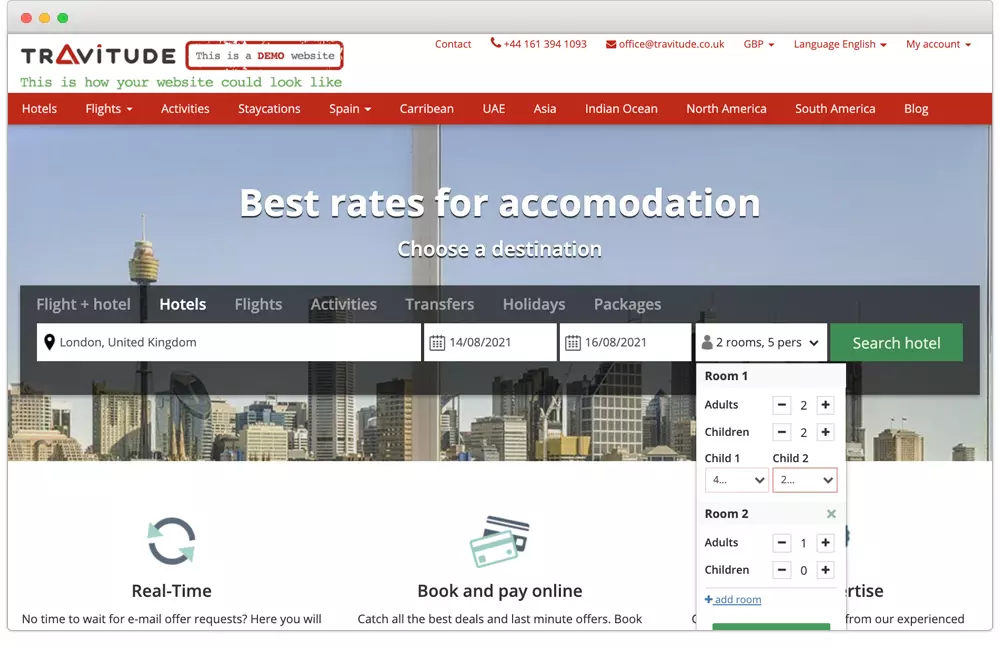This screenshot has width=1000, height=646.
Task: Click the check-out calendar icon
Action: (573, 343)
